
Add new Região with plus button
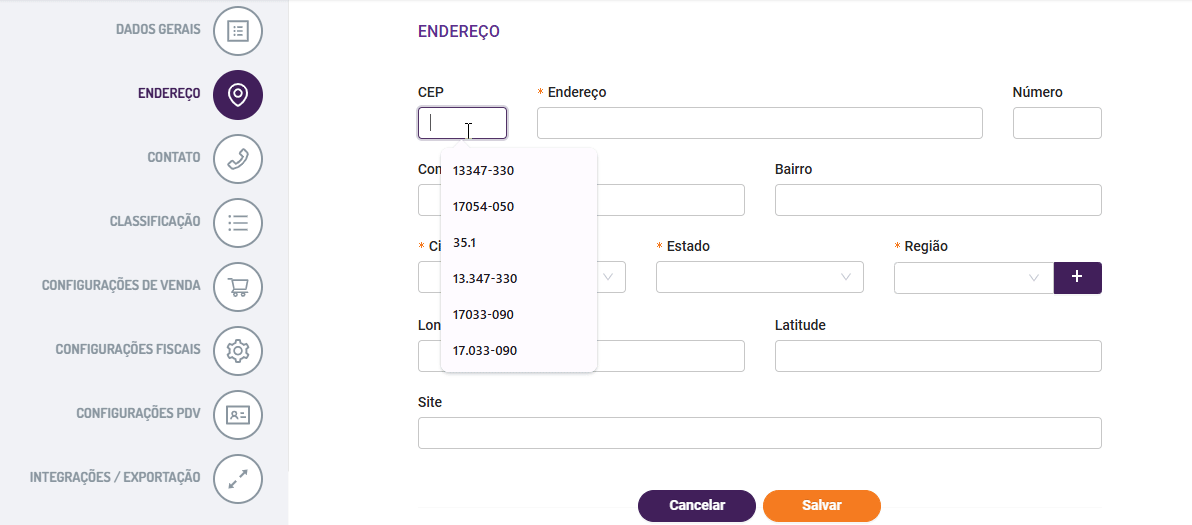click(1077, 277)
